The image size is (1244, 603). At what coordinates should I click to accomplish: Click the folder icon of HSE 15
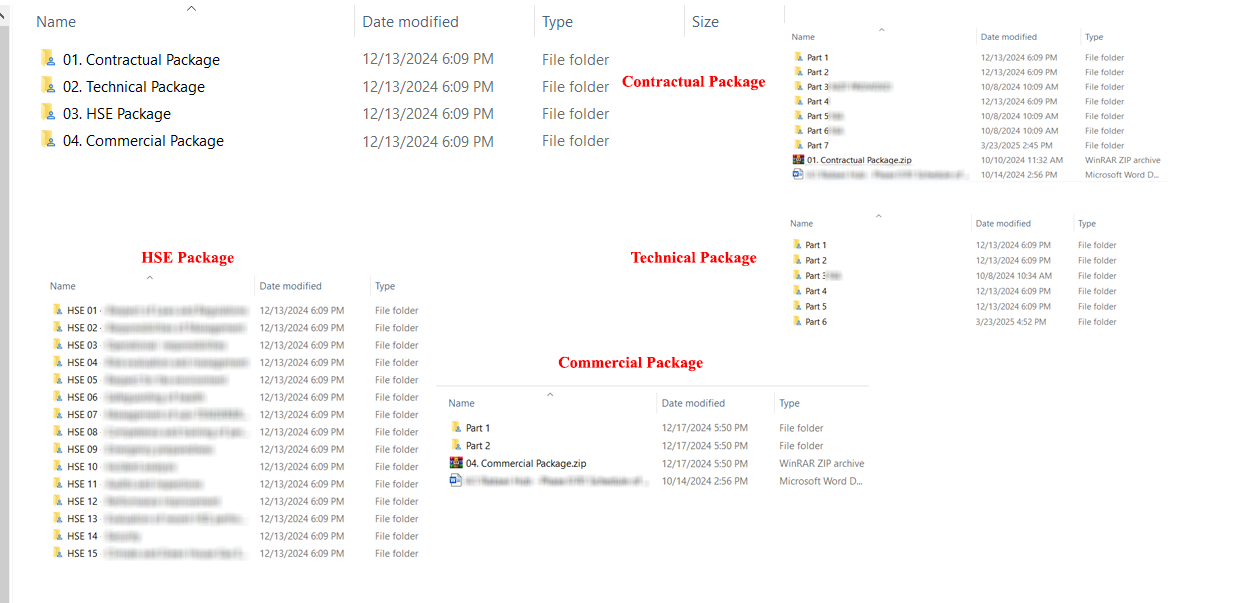[58, 553]
